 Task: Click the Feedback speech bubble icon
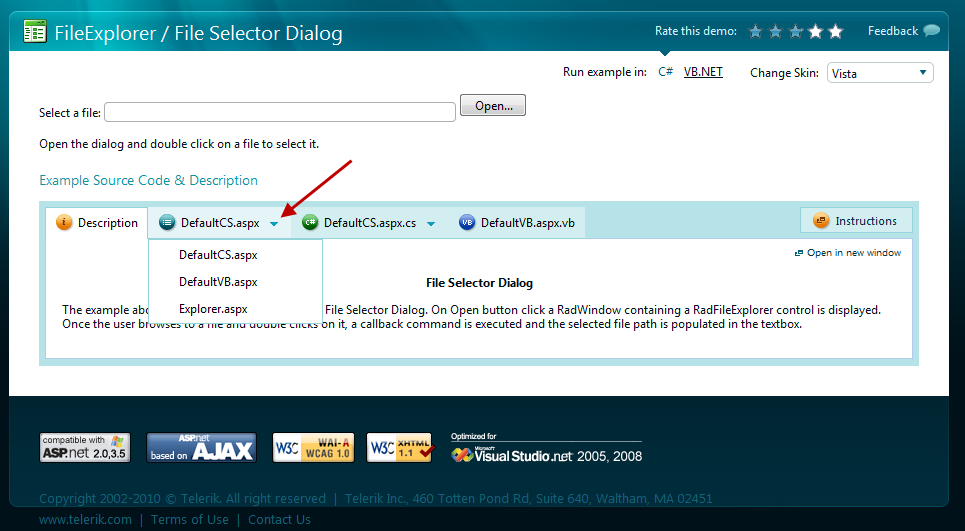pyautogui.click(x=932, y=31)
